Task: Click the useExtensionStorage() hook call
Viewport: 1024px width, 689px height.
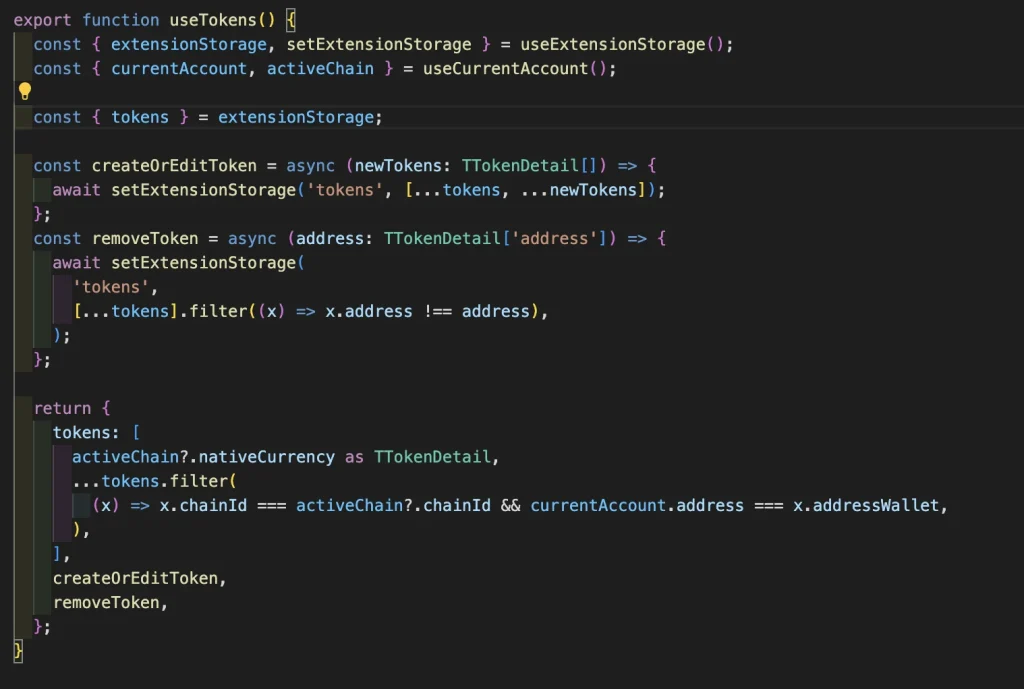Action: tap(627, 44)
